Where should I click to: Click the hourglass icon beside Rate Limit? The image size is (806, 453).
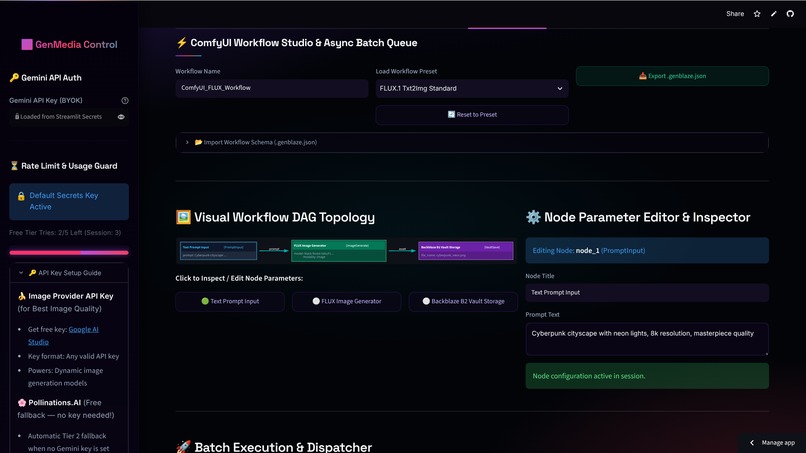coord(14,166)
